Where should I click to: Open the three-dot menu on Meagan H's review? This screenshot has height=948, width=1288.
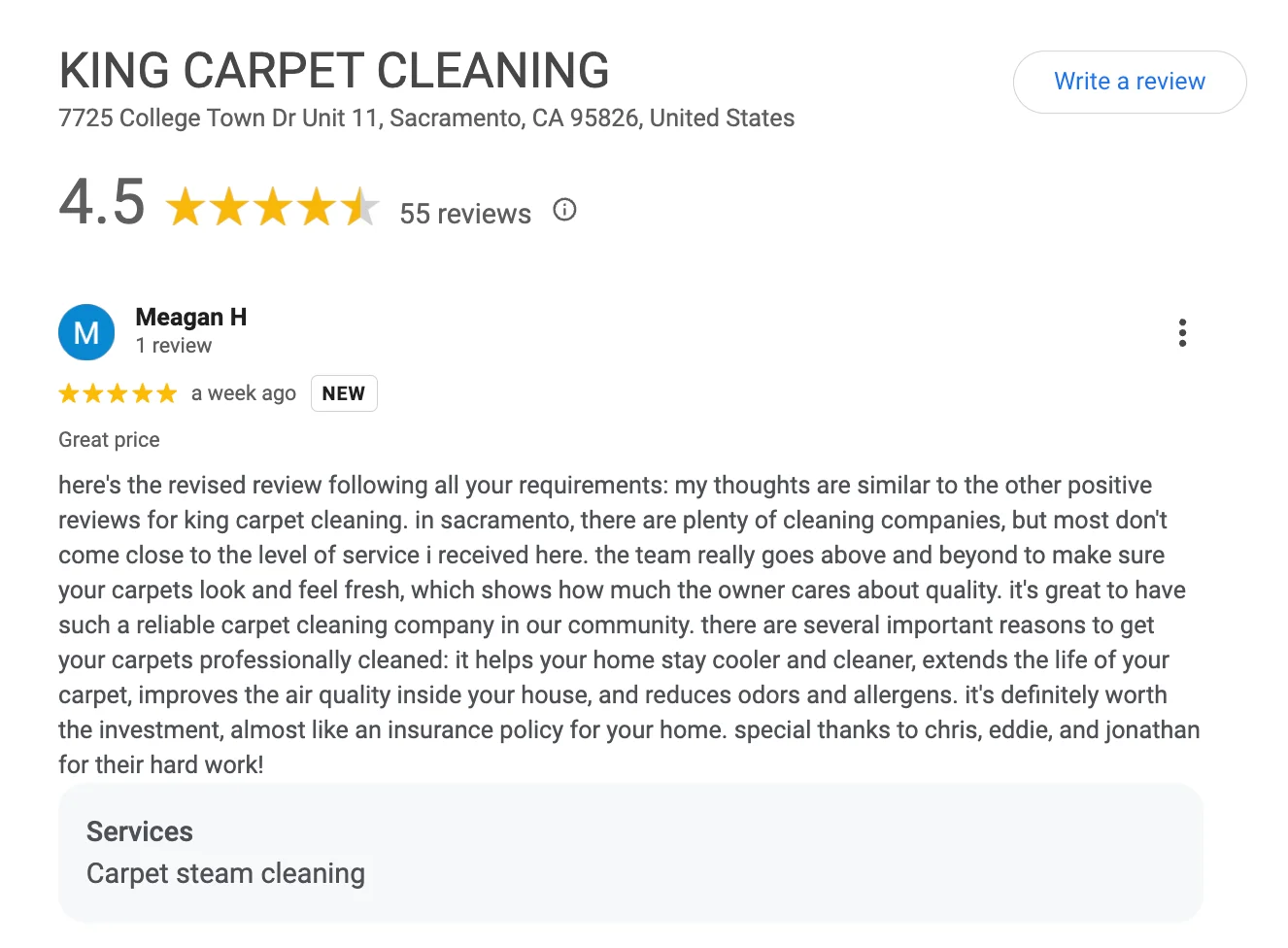[x=1182, y=332]
